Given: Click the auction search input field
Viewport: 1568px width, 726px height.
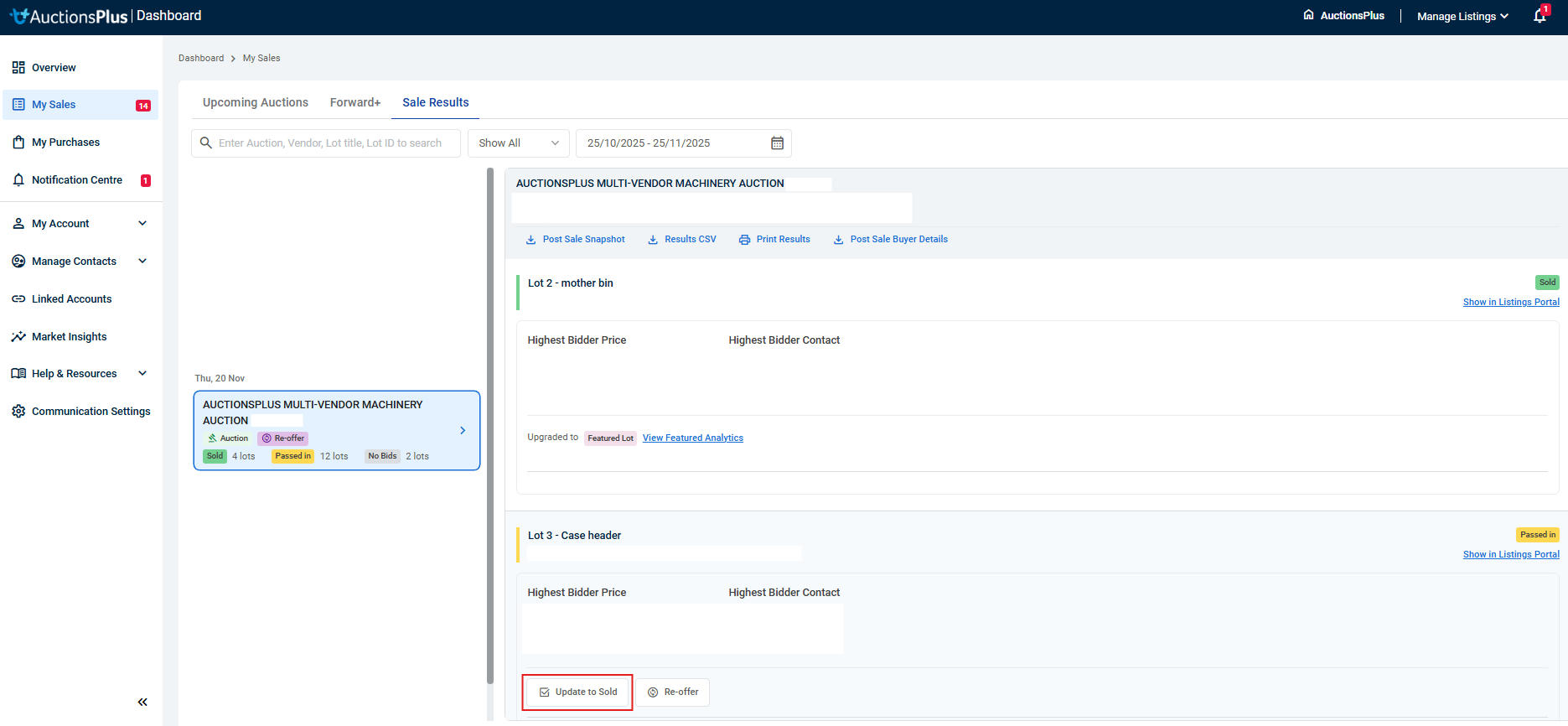Looking at the screenshot, I should (x=329, y=143).
